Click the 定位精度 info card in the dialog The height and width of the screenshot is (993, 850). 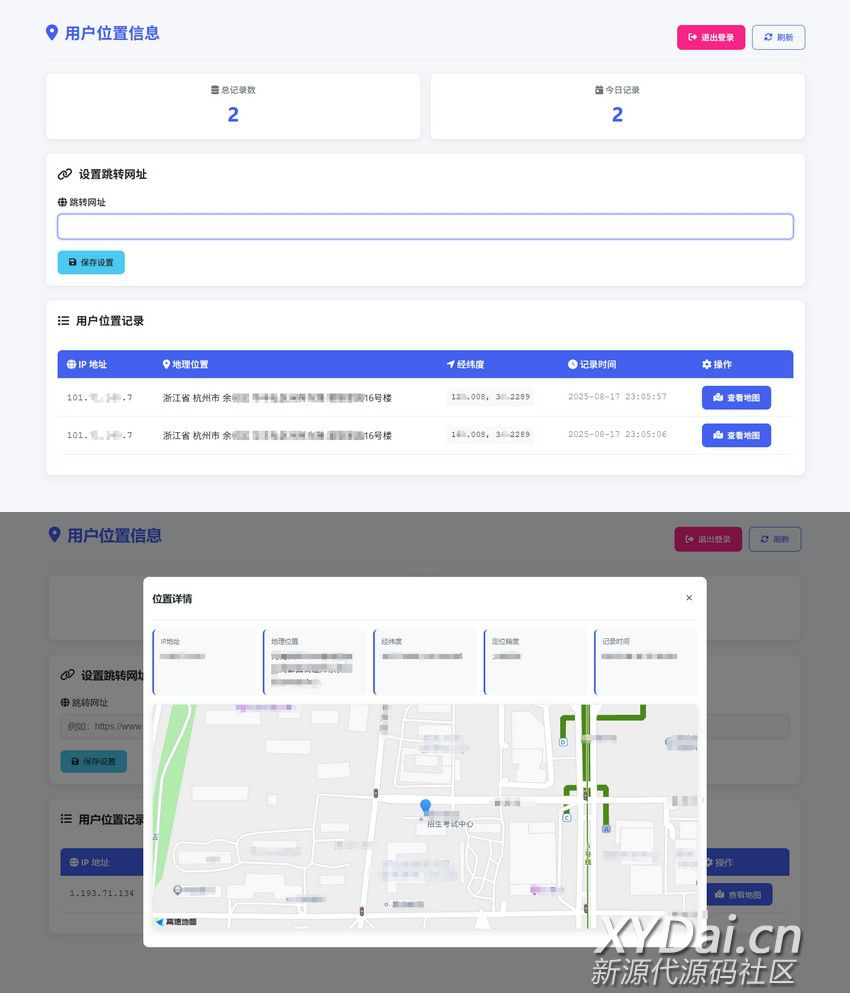(x=535, y=660)
